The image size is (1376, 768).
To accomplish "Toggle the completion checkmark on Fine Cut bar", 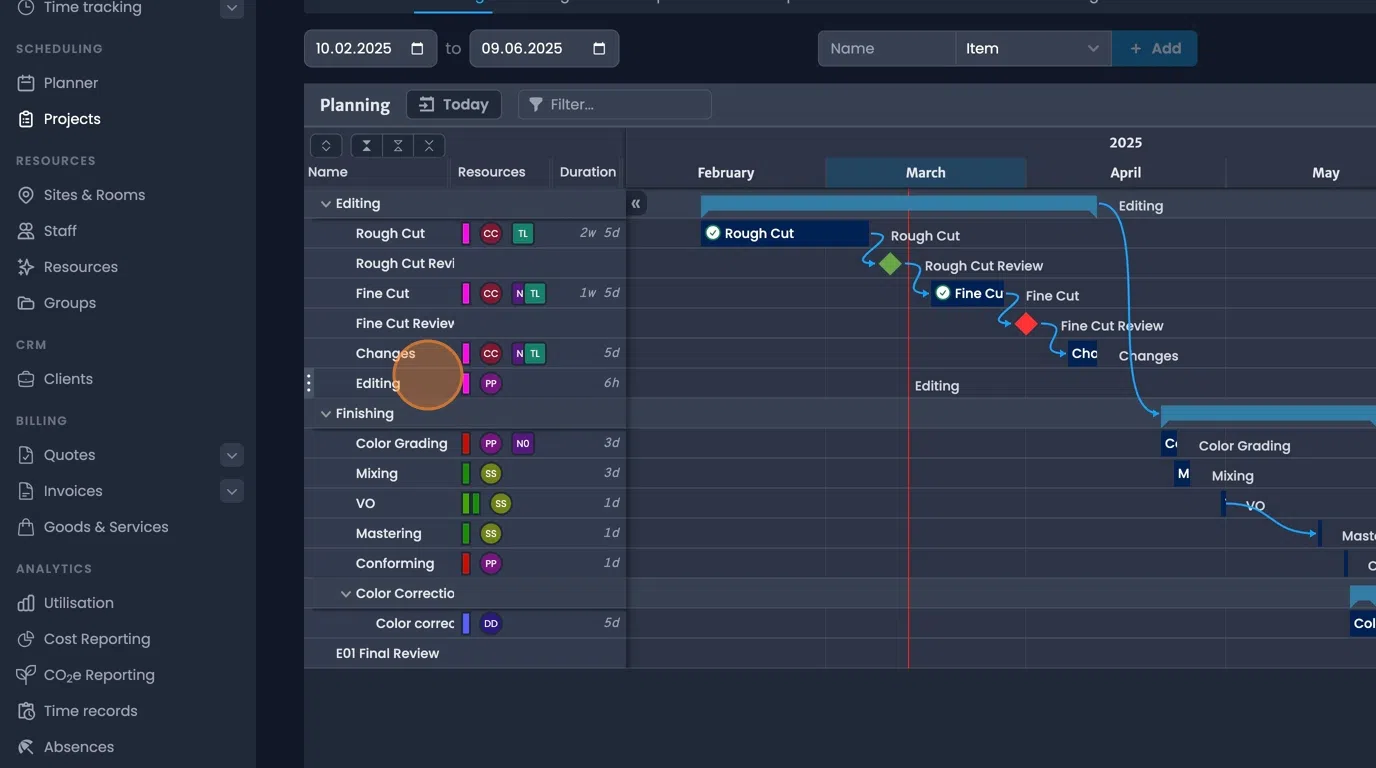I will coord(942,293).
